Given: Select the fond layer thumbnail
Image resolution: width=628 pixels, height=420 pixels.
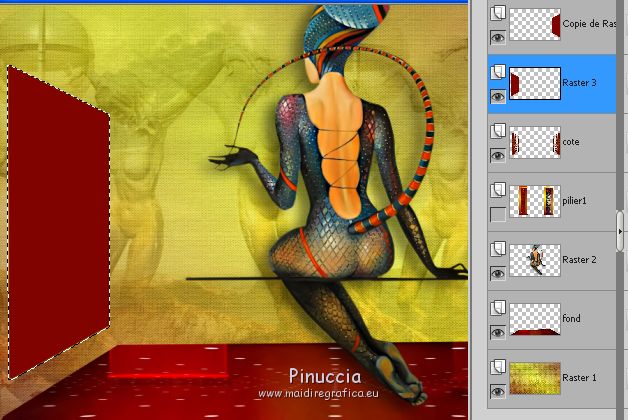Looking at the screenshot, I should pos(535,319).
